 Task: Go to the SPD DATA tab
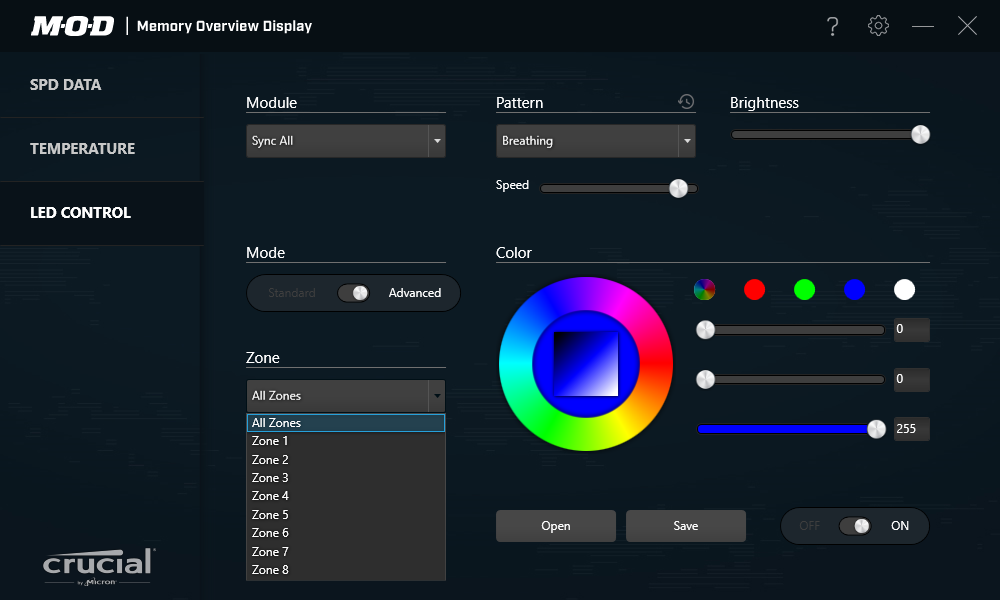(x=66, y=85)
